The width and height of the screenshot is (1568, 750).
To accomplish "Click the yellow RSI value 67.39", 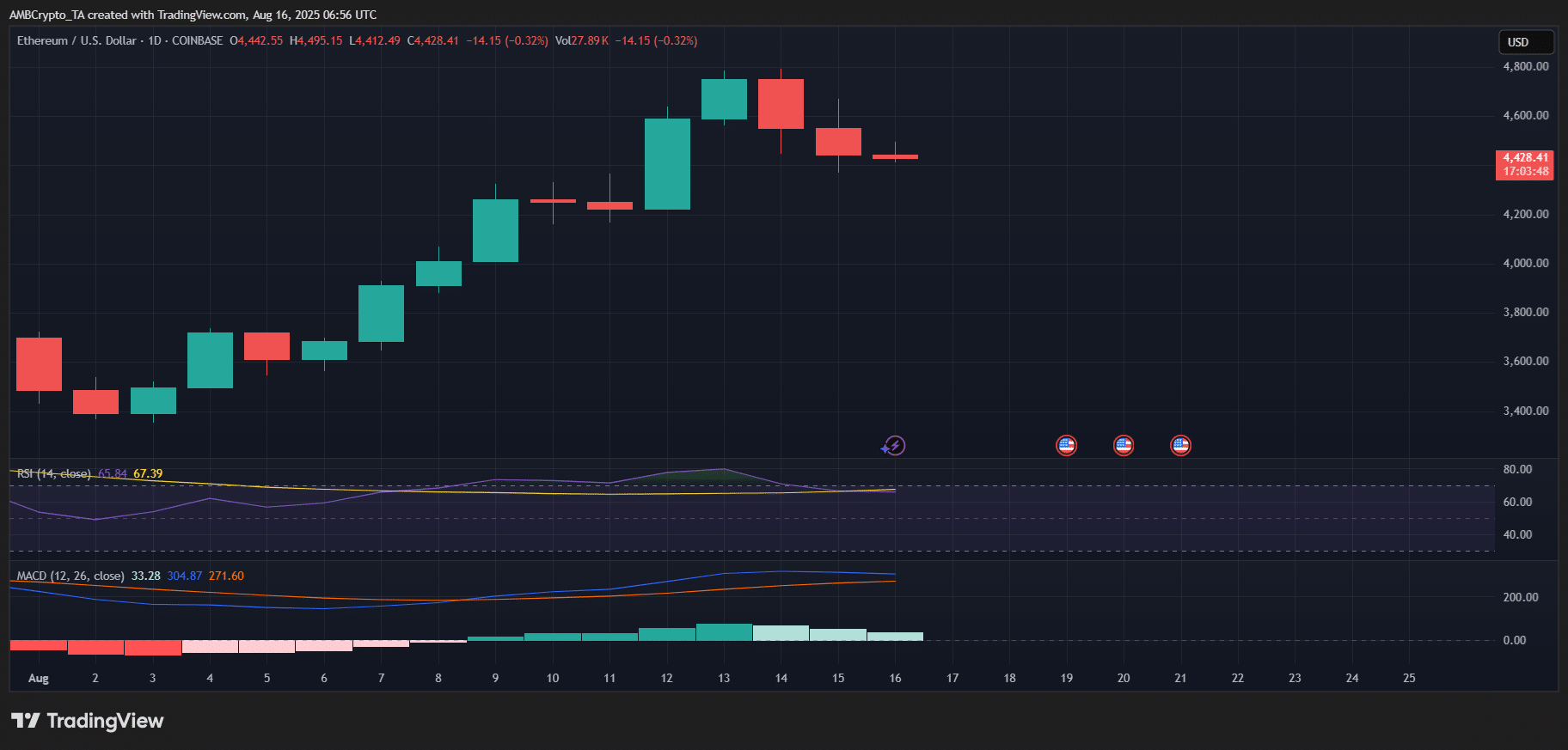I will (x=148, y=473).
